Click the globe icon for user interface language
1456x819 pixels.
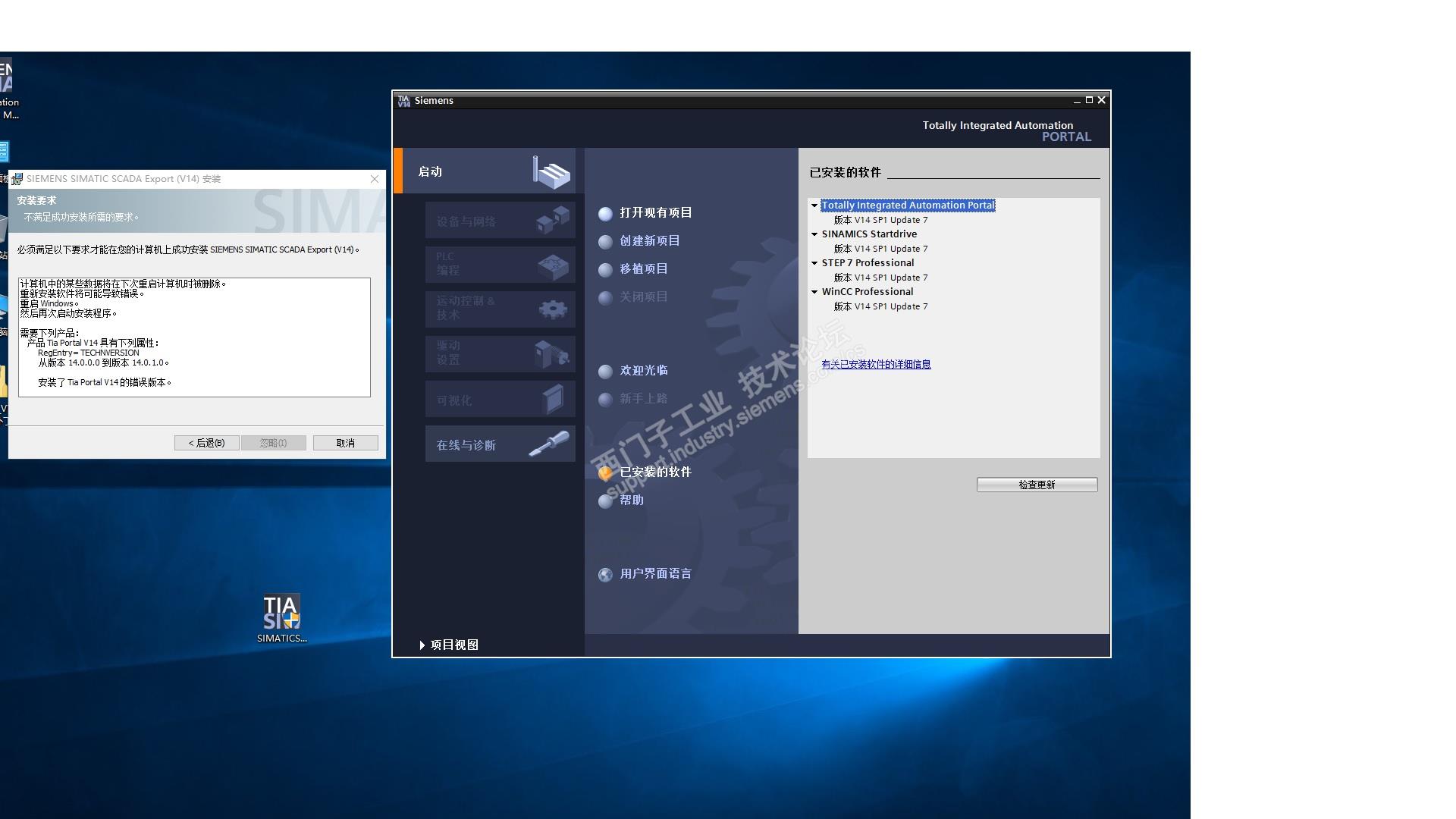tap(605, 575)
